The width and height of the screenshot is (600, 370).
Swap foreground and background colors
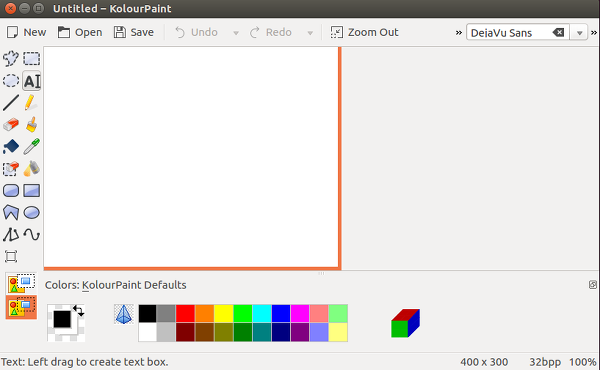[x=78, y=310]
